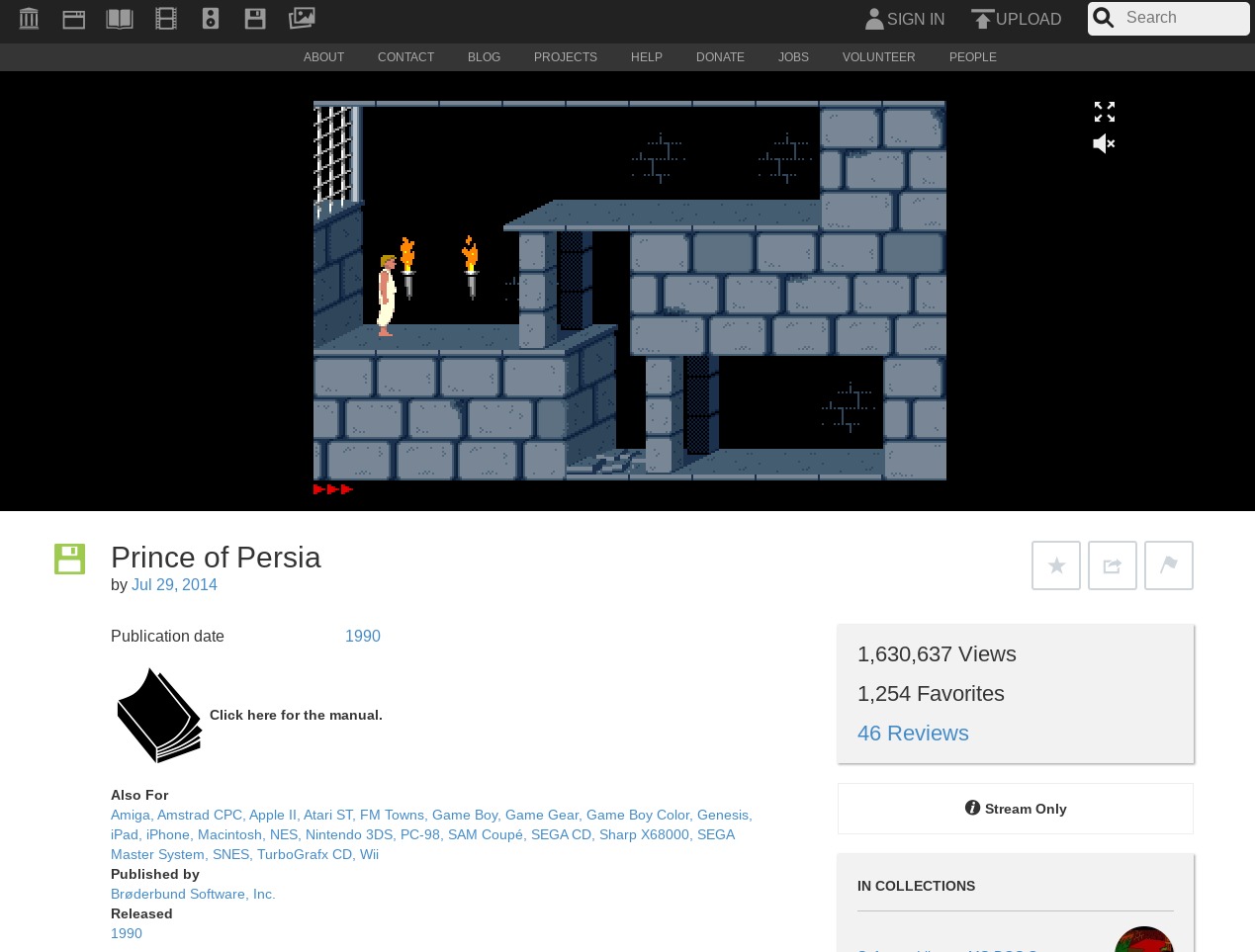1255x952 pixels.
Task: Unmute the emulator sound
Action: click(x=1104, y=144)
